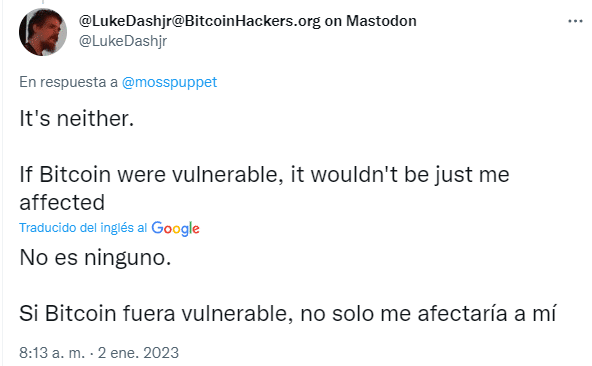Click the "Traducido del inglés al" link
592x366 pixels.
83,228
